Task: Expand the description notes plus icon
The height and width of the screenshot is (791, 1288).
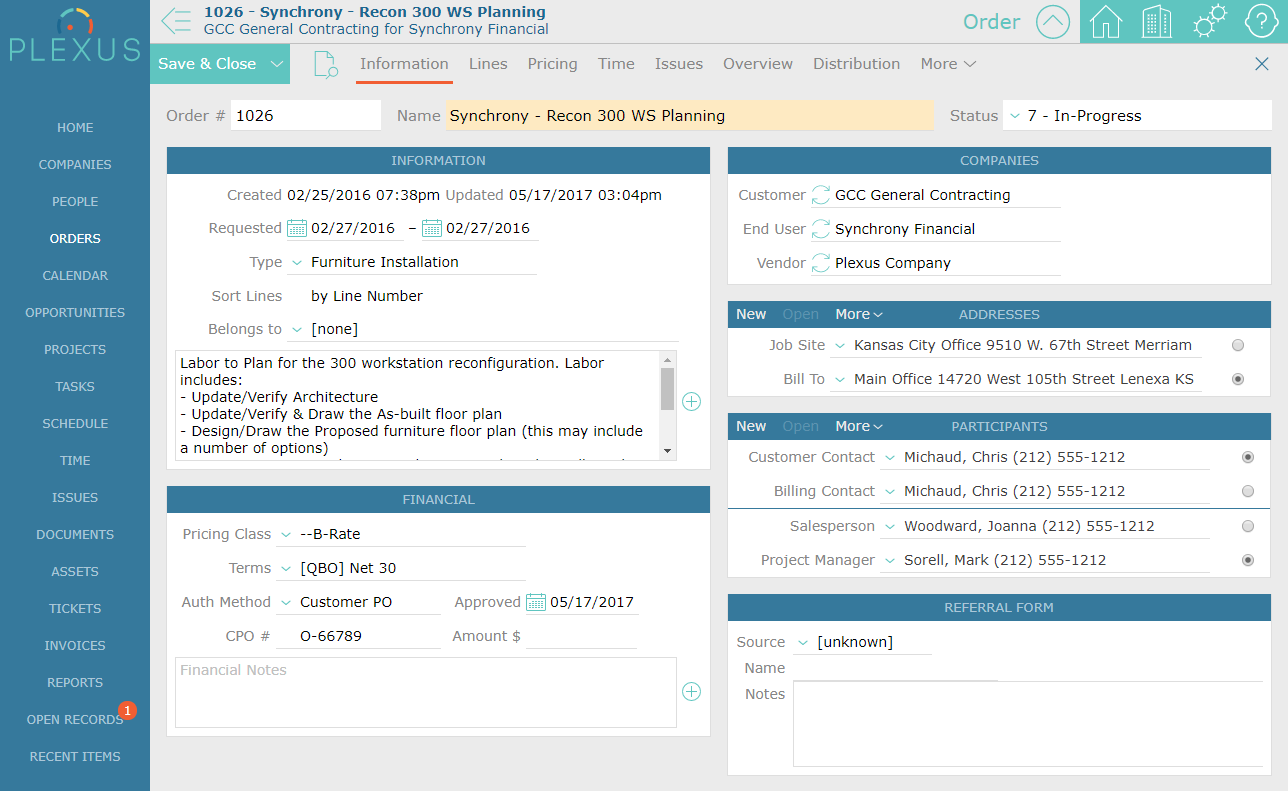Action: pyautogui.click(x=691, y=401)
